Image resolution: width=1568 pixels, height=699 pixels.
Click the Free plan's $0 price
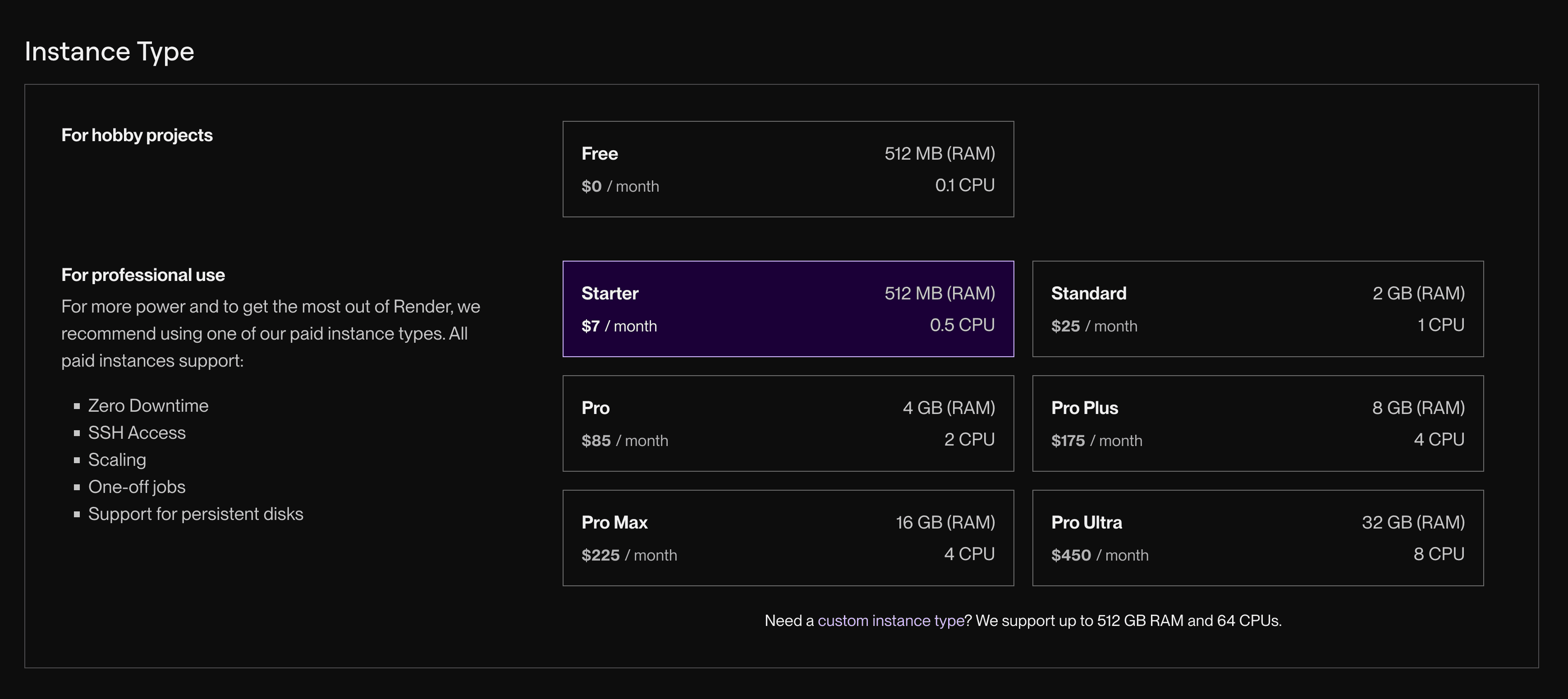point(591,186)
